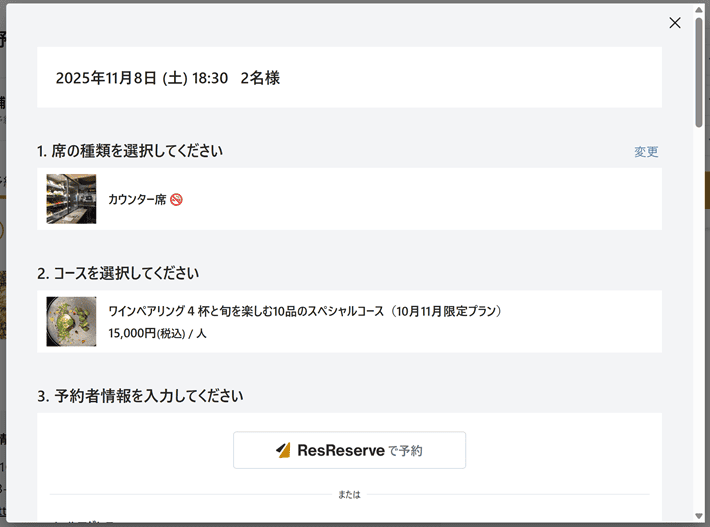Screen dimensions: 710x527
Task: Click the または divider text
Action: [x=349, y=494]
